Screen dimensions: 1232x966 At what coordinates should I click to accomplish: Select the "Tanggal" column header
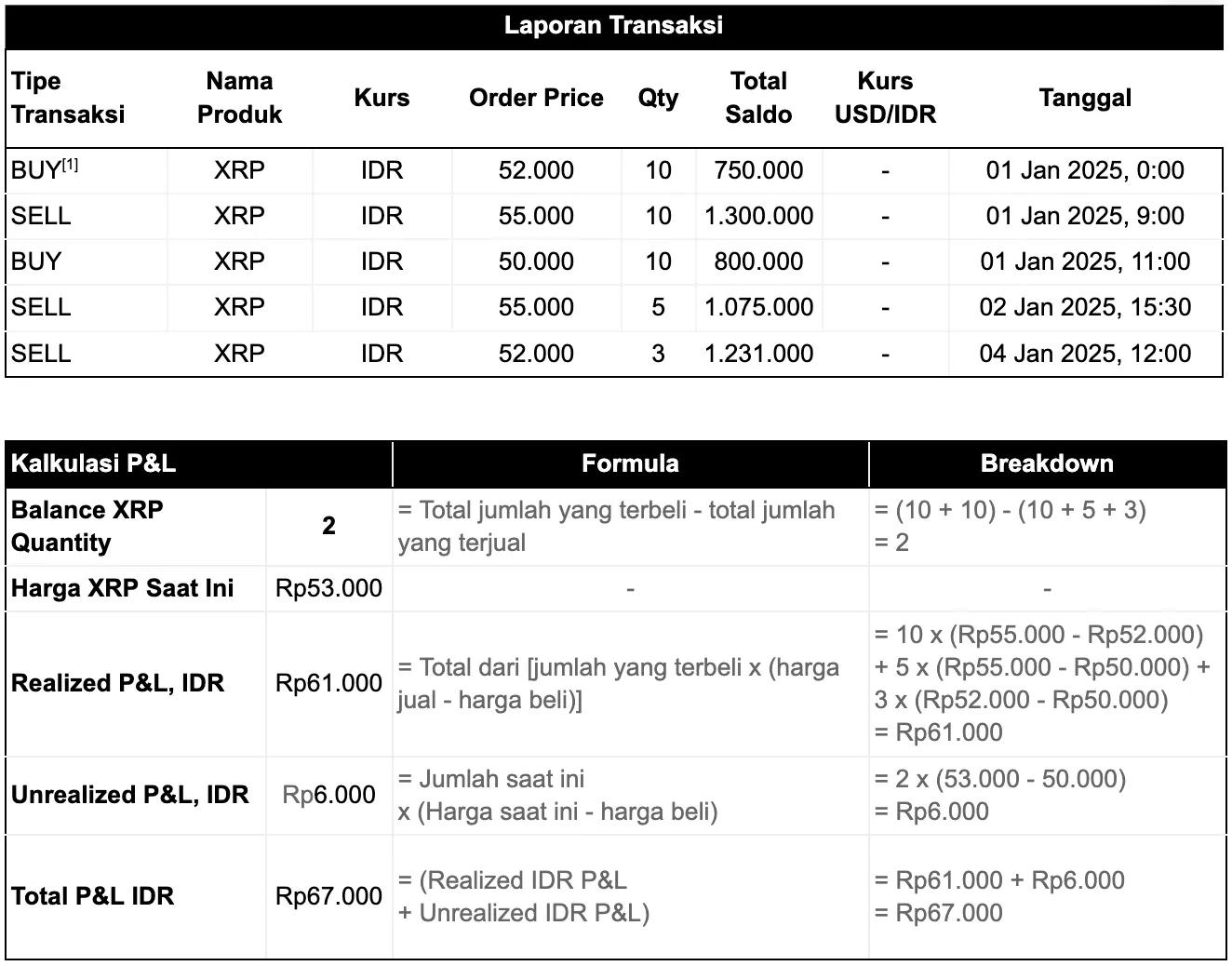(x=1085, y=98)
